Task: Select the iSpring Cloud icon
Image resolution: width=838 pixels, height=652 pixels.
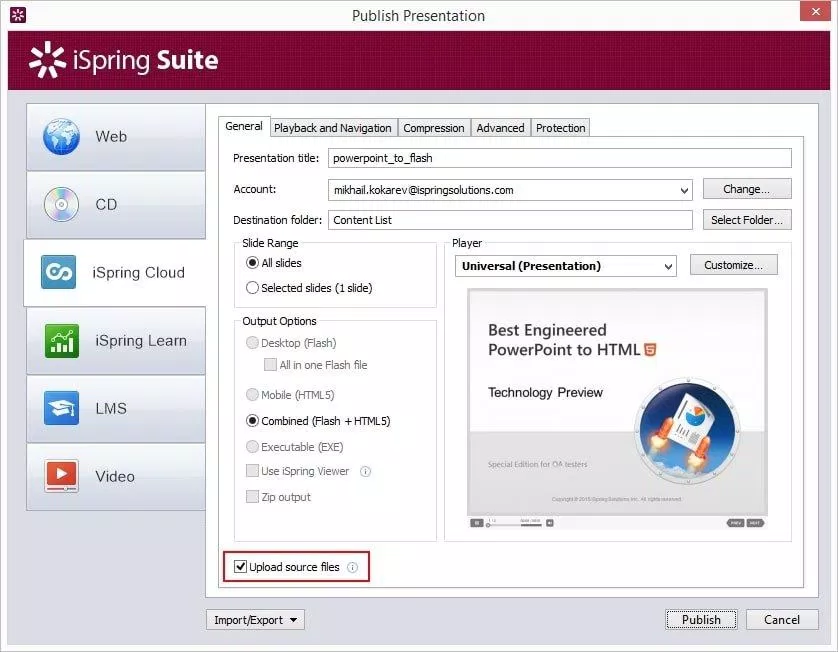Action: click(x=59, y=273)
